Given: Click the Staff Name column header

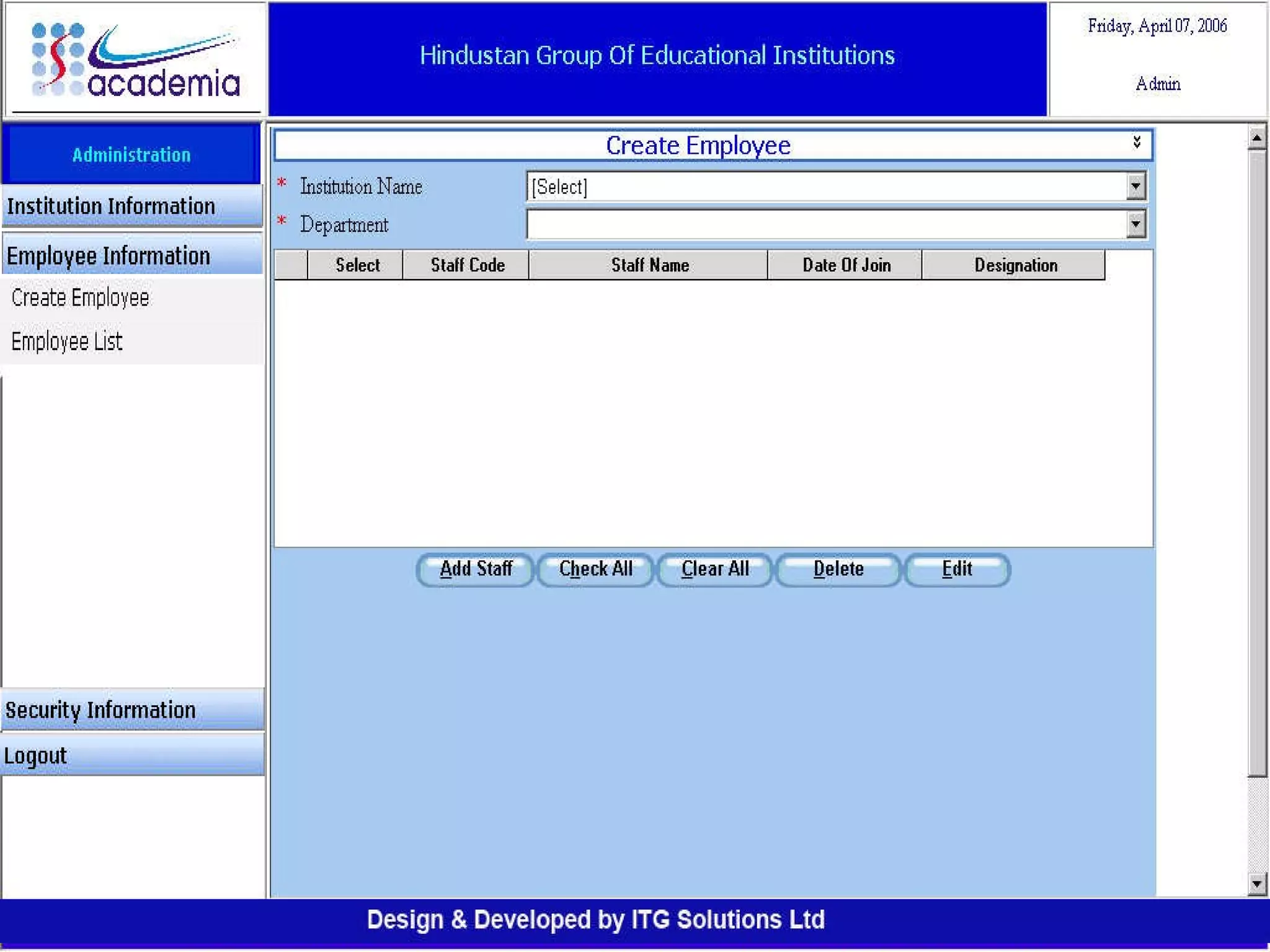Looking at the screenshot, I should pyautogui.click(x=649, y=265).
